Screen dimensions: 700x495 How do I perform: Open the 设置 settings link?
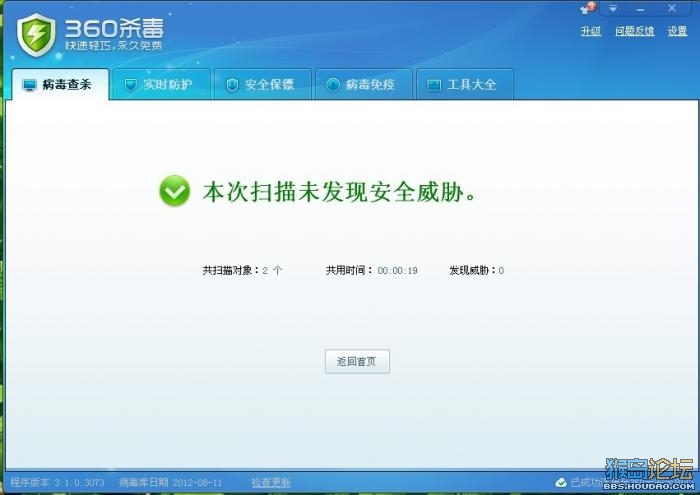pos(677,31)
